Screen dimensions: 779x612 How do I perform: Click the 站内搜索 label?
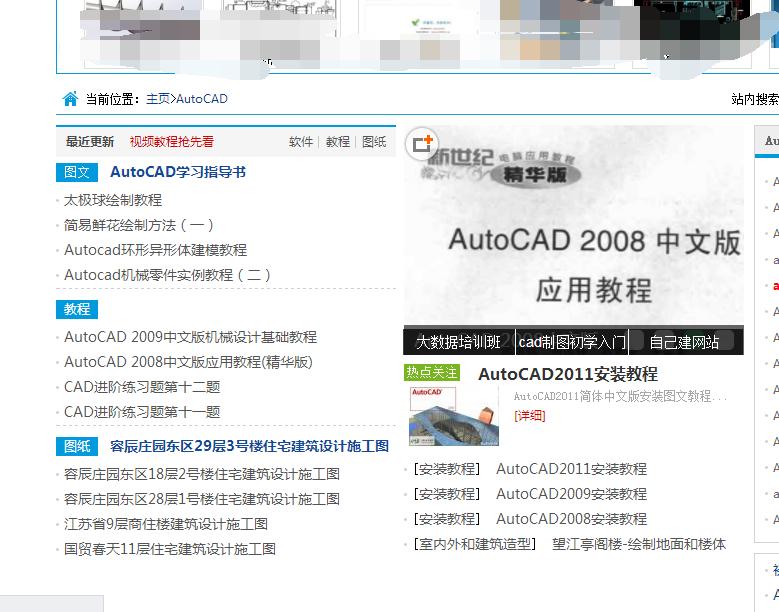click(755, 99)
